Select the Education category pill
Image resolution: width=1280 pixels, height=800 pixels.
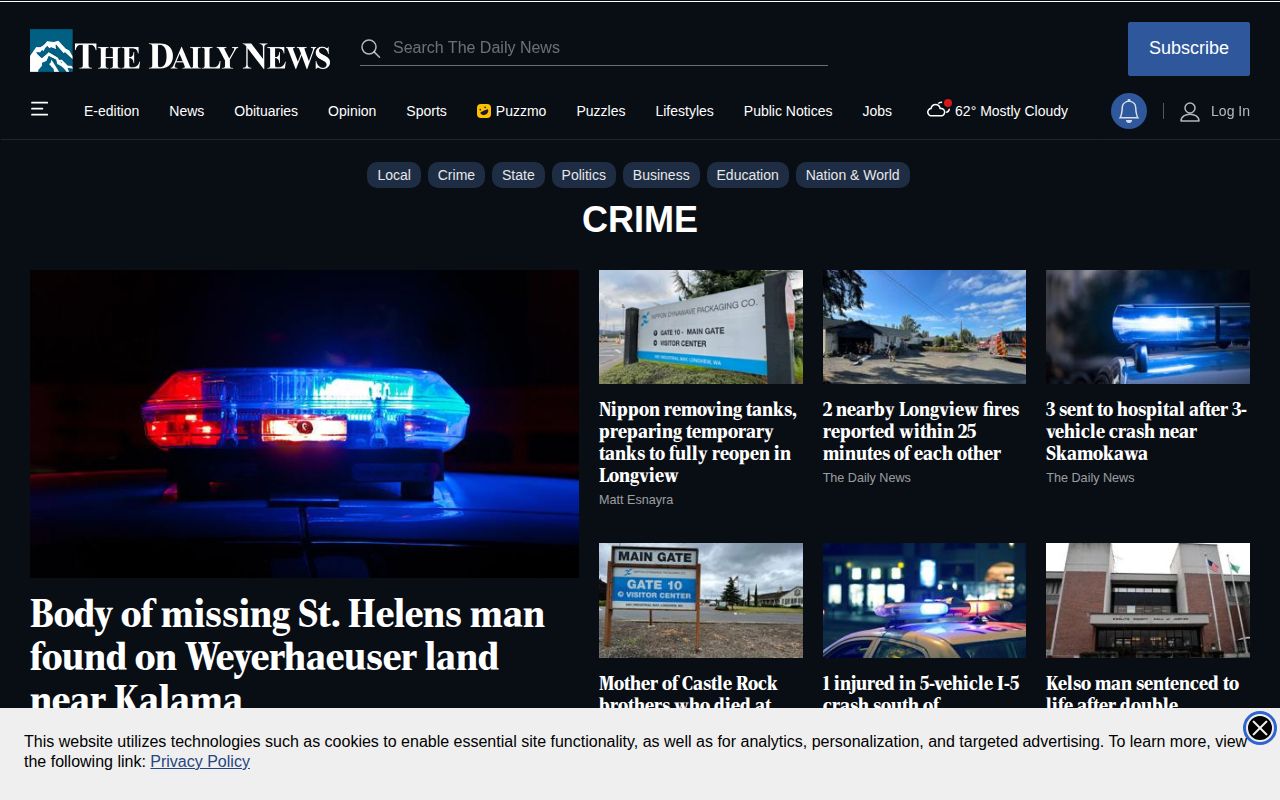click(x=747, y=175)
